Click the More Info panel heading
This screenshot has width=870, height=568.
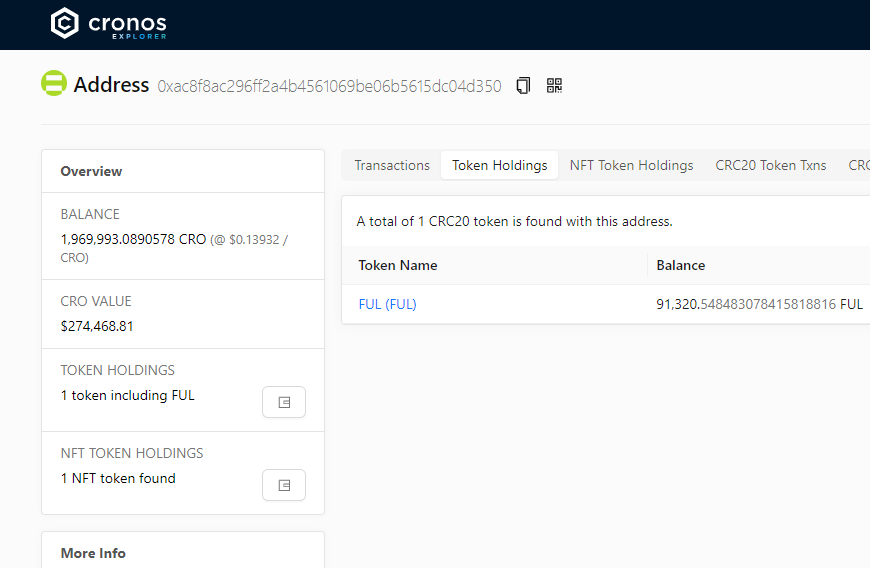click(93, 553)
